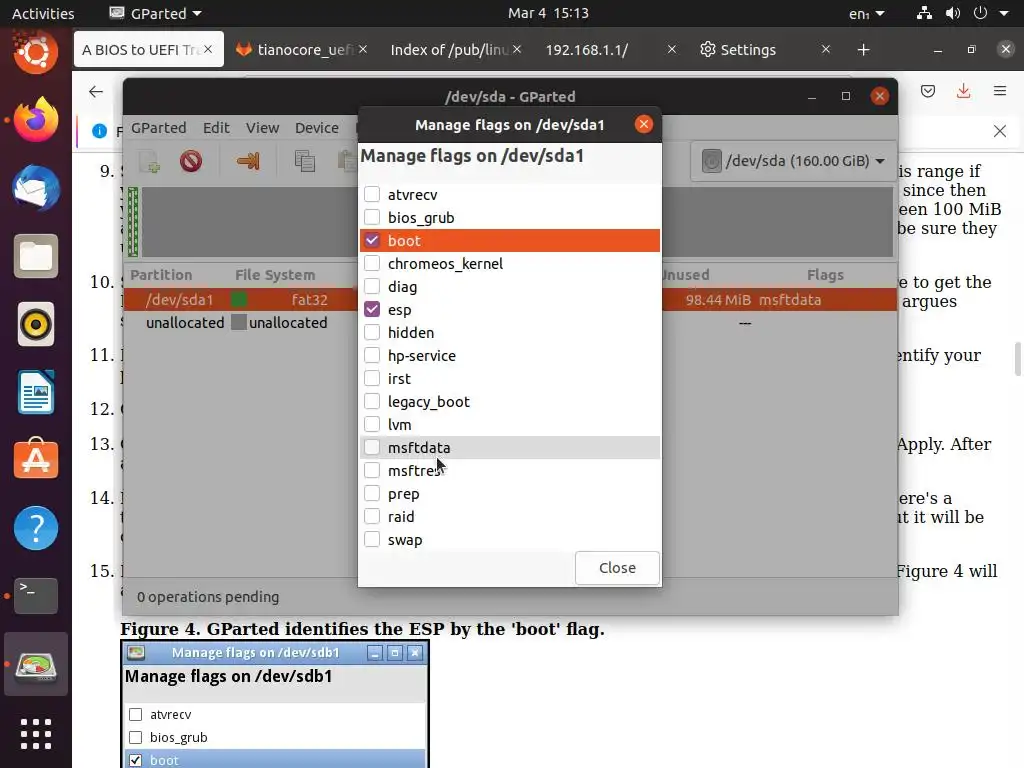Screen dimensions: 1024x768
Task: Open the /dev/sda device selector dropdown
Action: [x=793, y=161]
